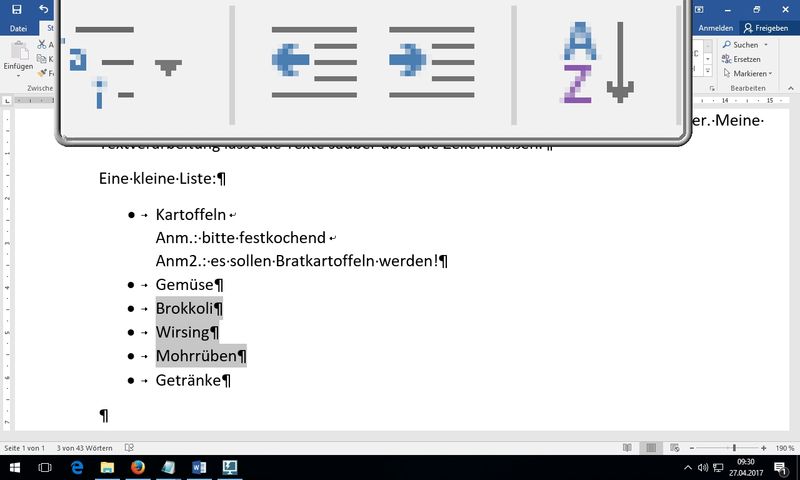
Task: Open word count from 3 von 43 Wörtern
Action: (84, 448)
